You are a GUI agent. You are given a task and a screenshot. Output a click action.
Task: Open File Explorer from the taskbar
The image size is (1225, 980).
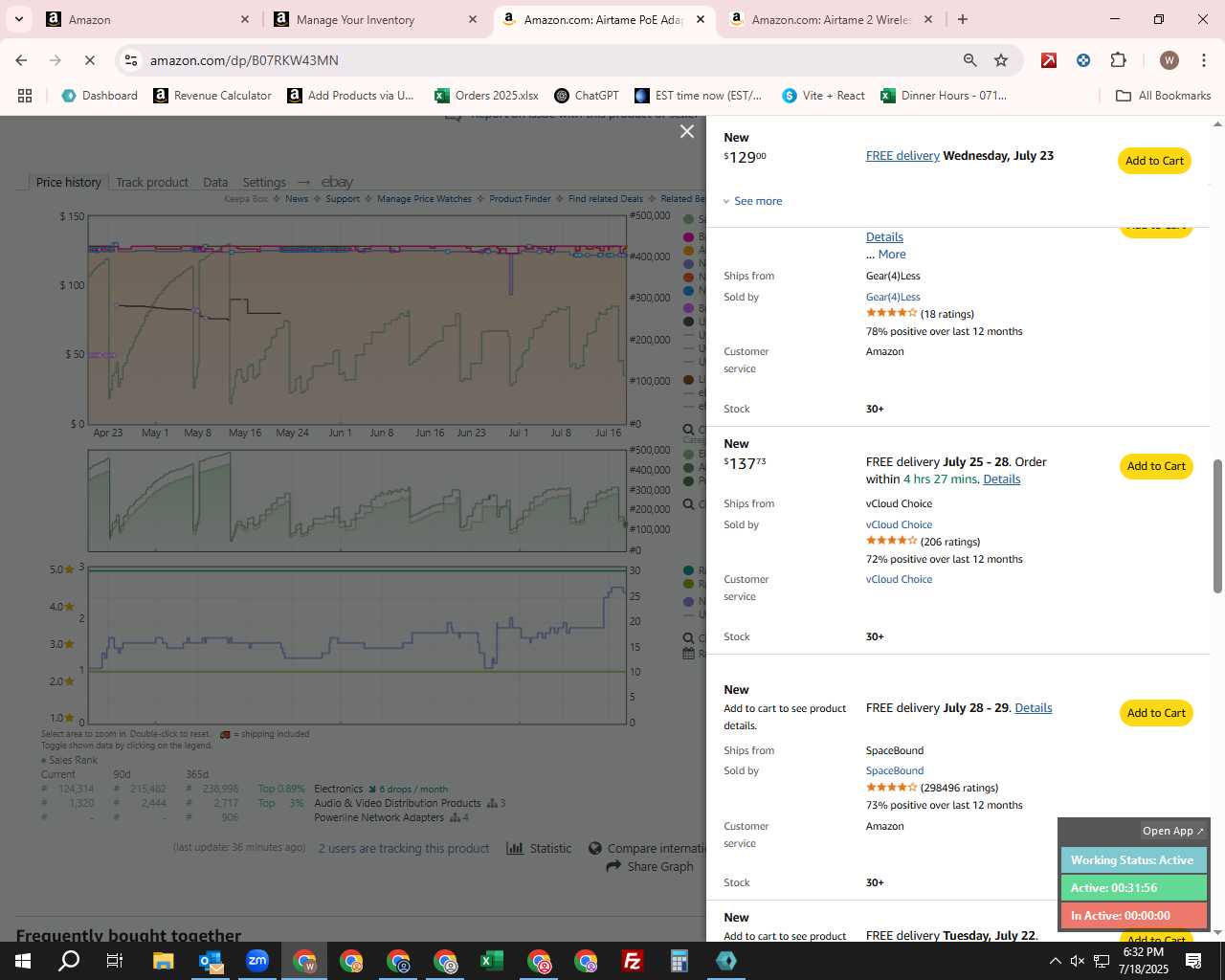pyautogui.click(x=163, y=961)
